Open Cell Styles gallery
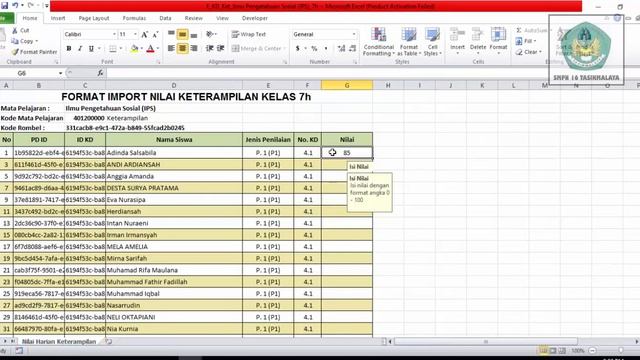 [x=432, y=42]
